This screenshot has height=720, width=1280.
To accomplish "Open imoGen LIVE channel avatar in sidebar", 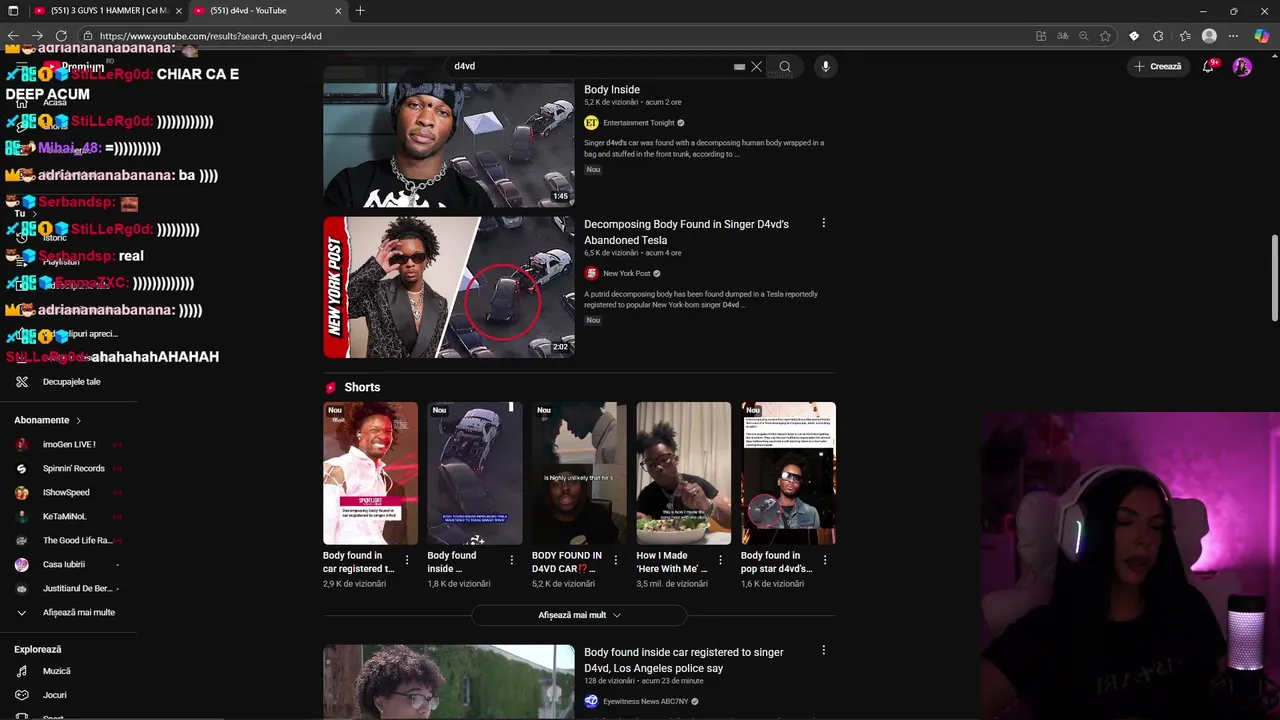I will [x=22, y=445].
